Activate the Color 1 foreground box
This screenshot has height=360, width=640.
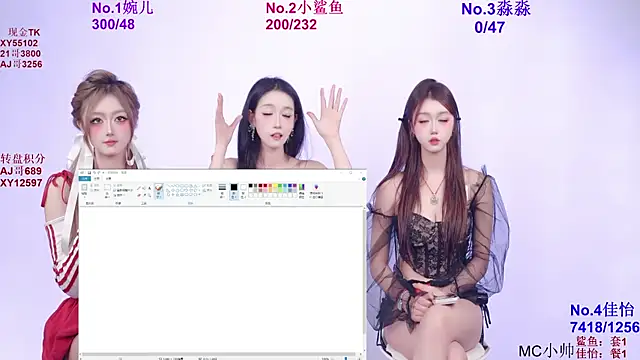234,191
